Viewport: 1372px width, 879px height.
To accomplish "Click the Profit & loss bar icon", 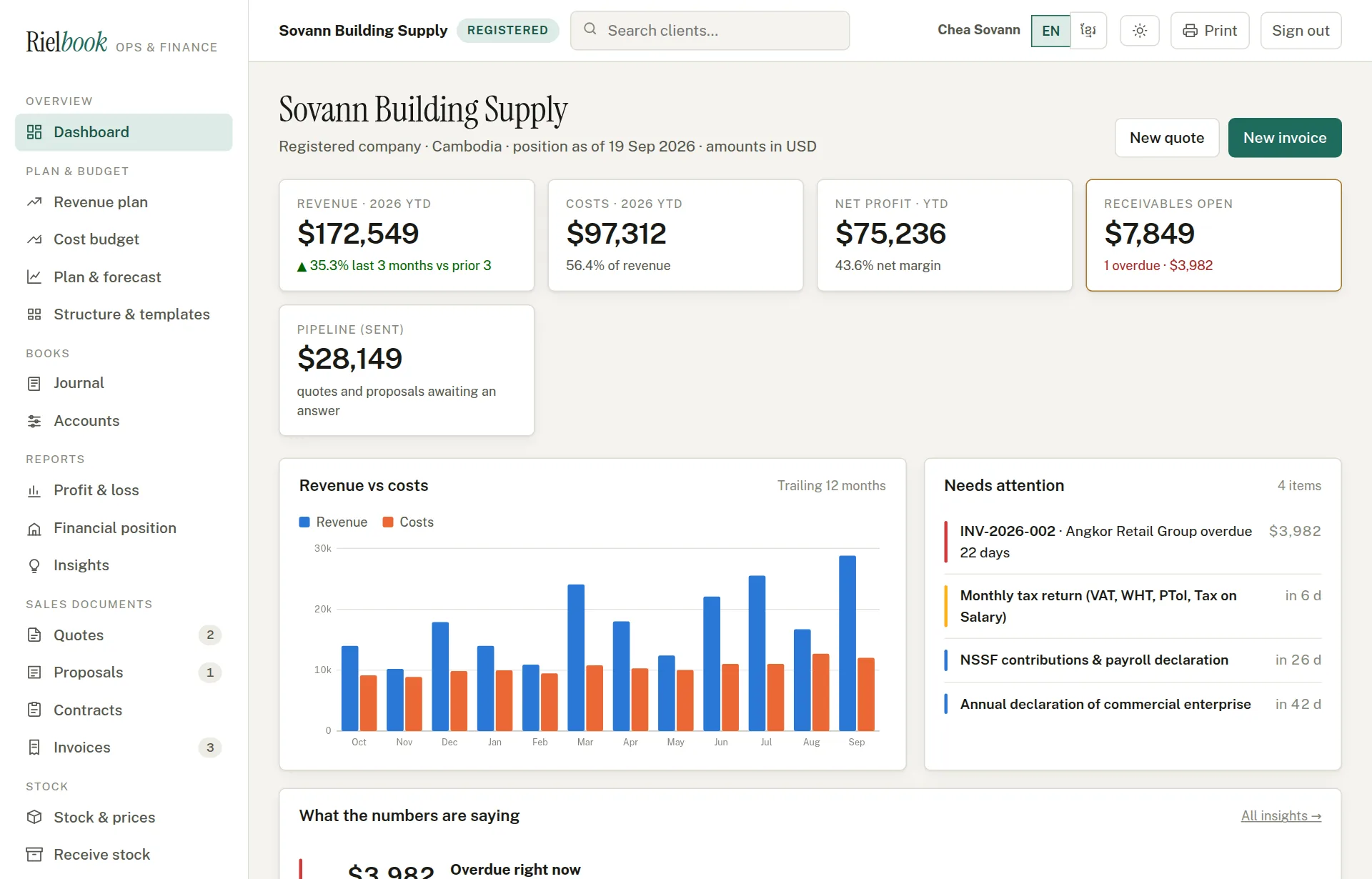I will click(x=34, y=490).
